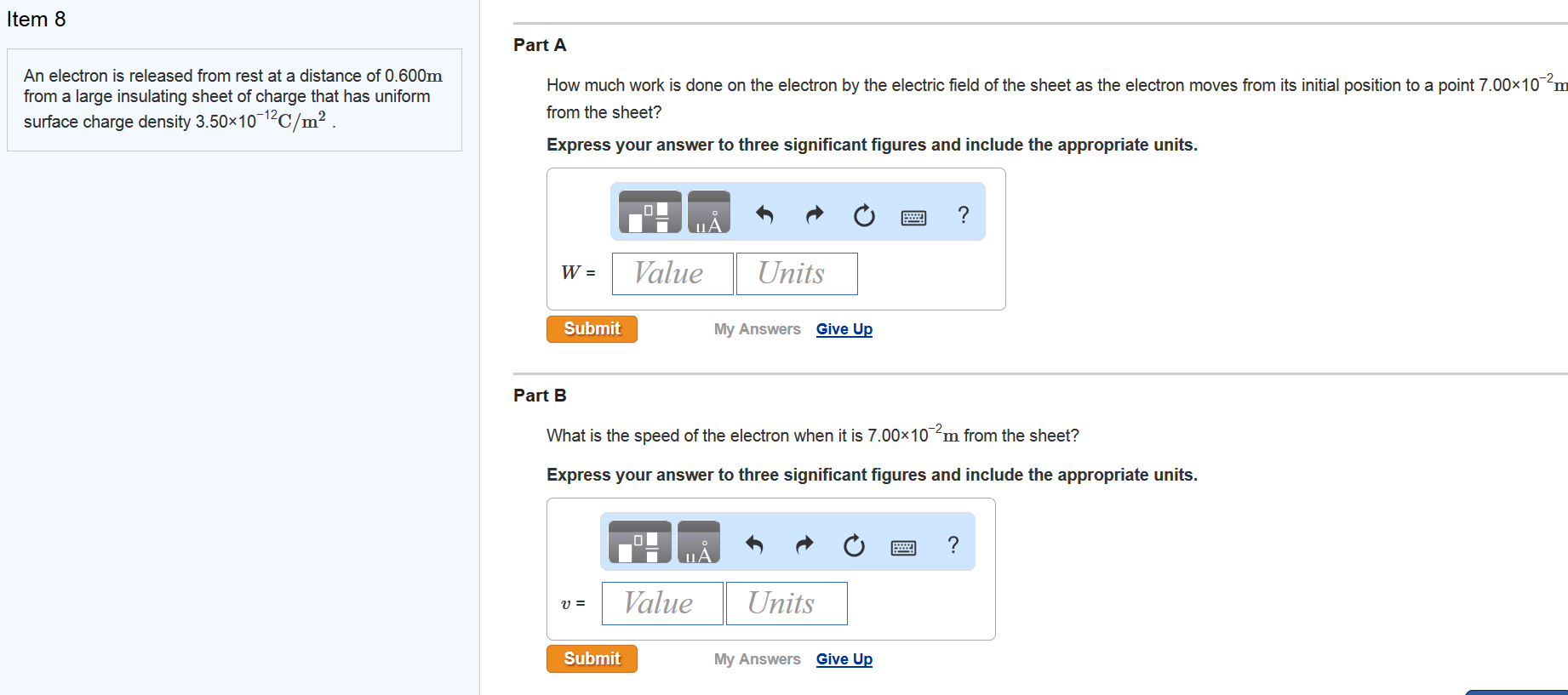This screenshot has height=695, width=1568.
Task: Click undo arrow in Part A toolbar
Action: (764, 215)
